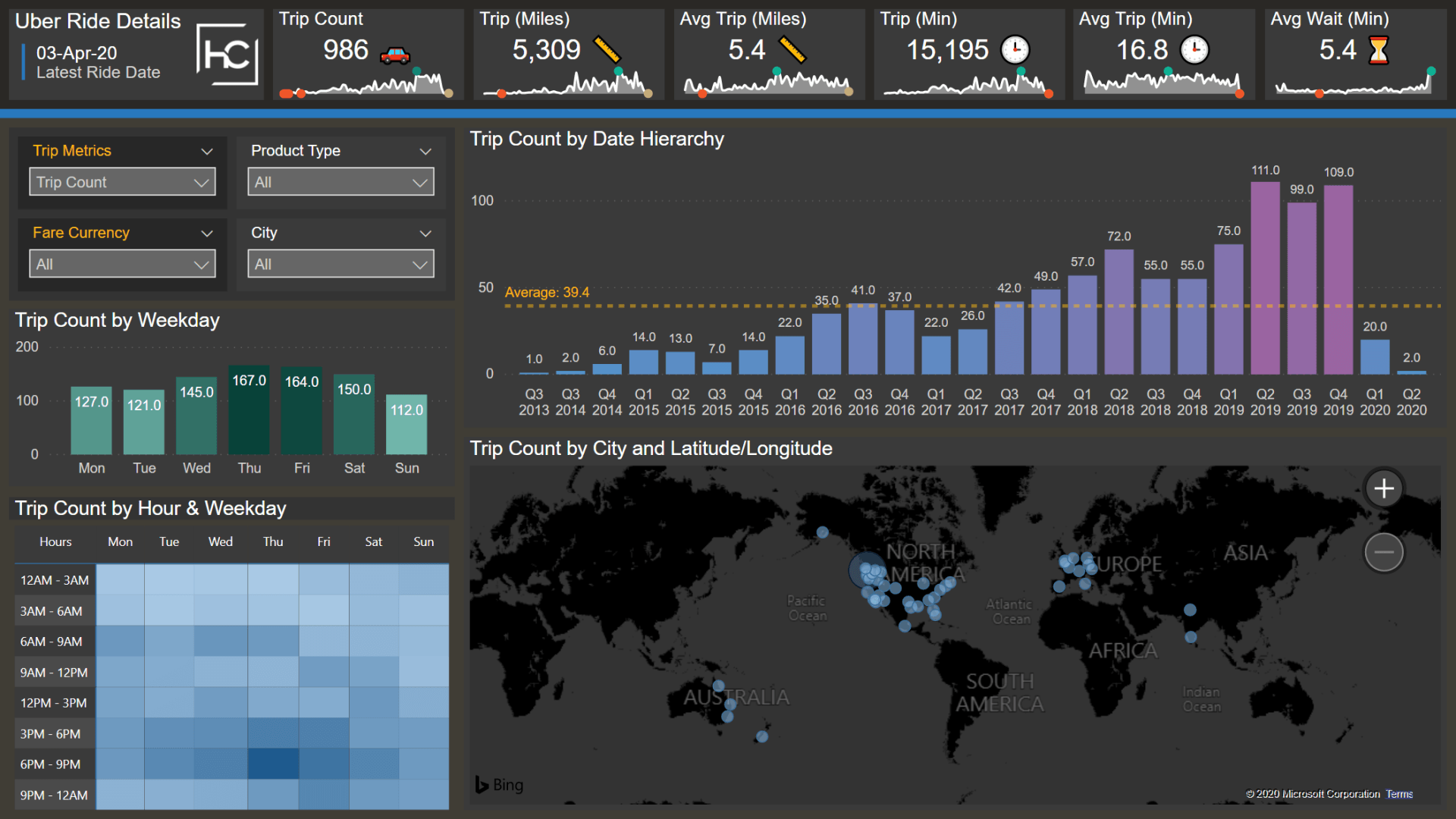
Task: Zoom in the map with plus button
Action: coord(1383,488)
